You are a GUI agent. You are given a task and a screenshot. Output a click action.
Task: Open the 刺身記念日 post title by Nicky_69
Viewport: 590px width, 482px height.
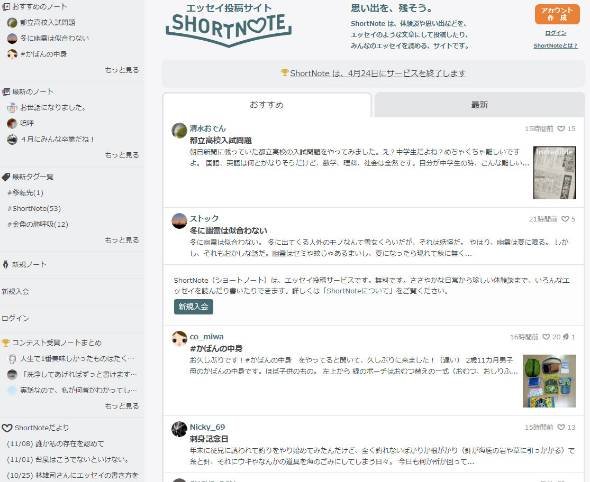click(209, 439)
